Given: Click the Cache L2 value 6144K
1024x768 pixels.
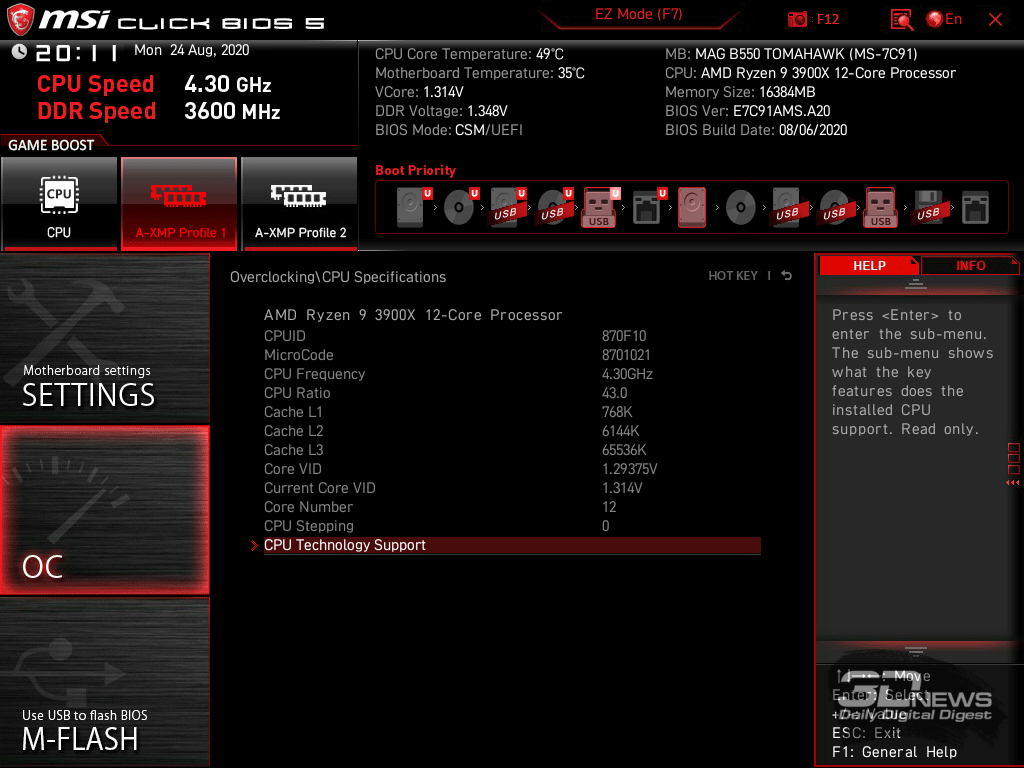Looking at the screenshot, I should pos(620,430).
